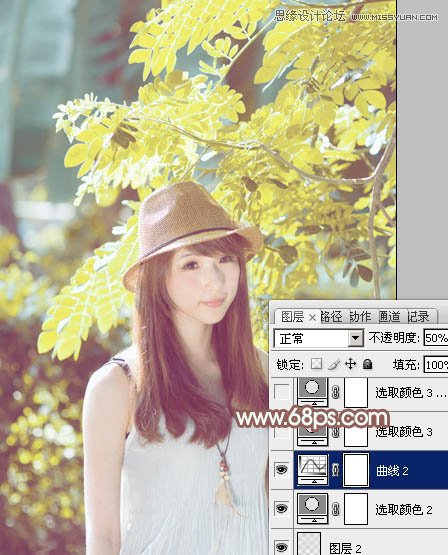448x555 pixels.
Task: Select the 选取颜色 2 layer mask
Action: click(356, 509)
